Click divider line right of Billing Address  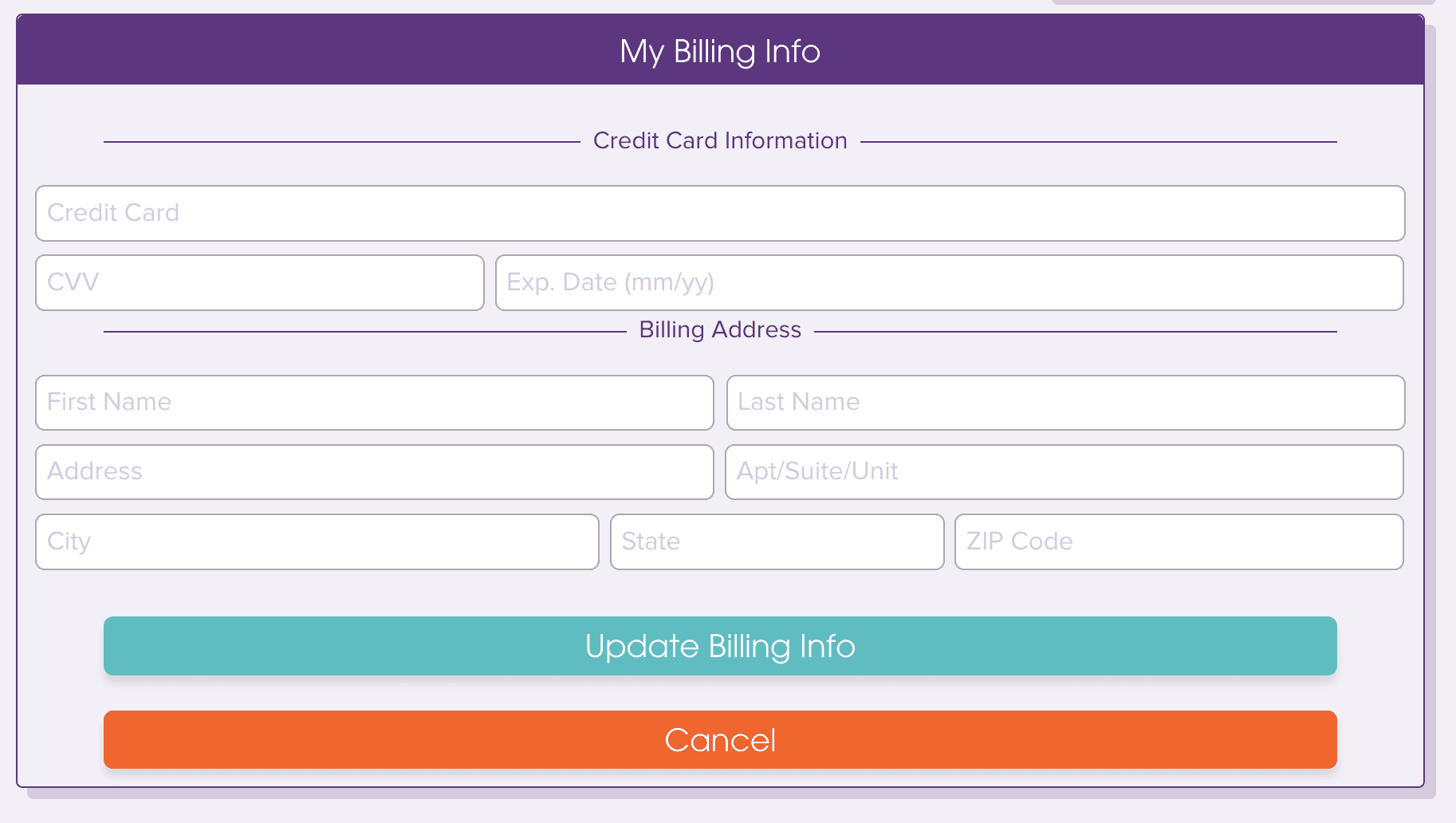point(1076,332)
